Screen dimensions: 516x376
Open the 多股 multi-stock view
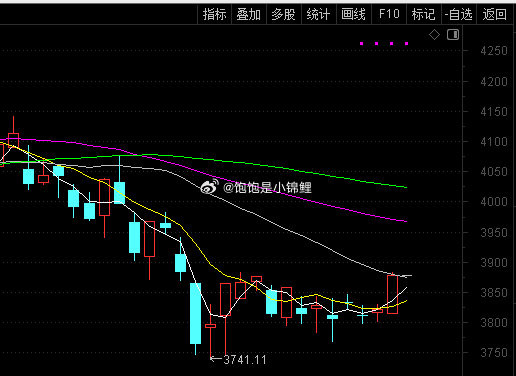point(284,15)
